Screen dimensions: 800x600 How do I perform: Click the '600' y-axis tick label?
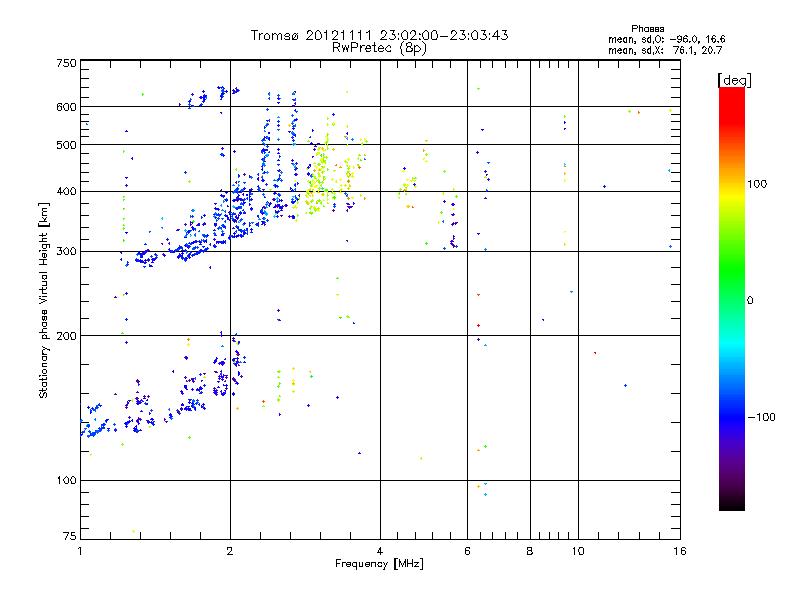66,107
